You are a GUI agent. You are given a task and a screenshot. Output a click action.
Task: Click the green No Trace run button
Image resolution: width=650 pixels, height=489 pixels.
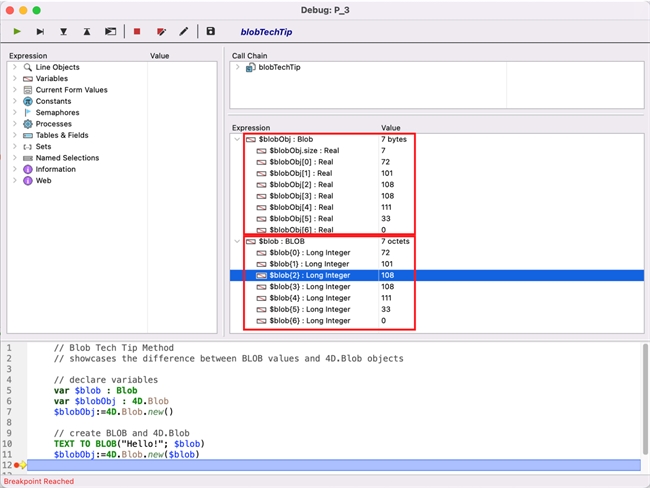click(x=17, y=32)
